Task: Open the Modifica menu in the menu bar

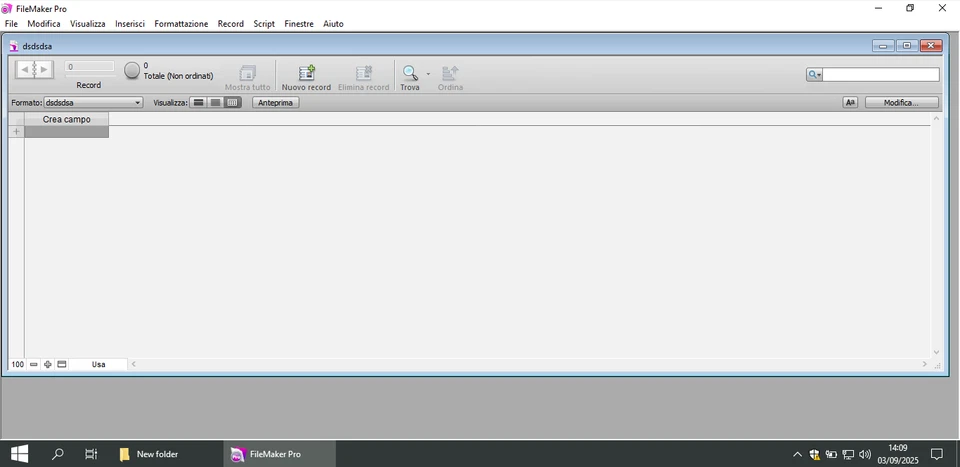Action: point(44,24)
